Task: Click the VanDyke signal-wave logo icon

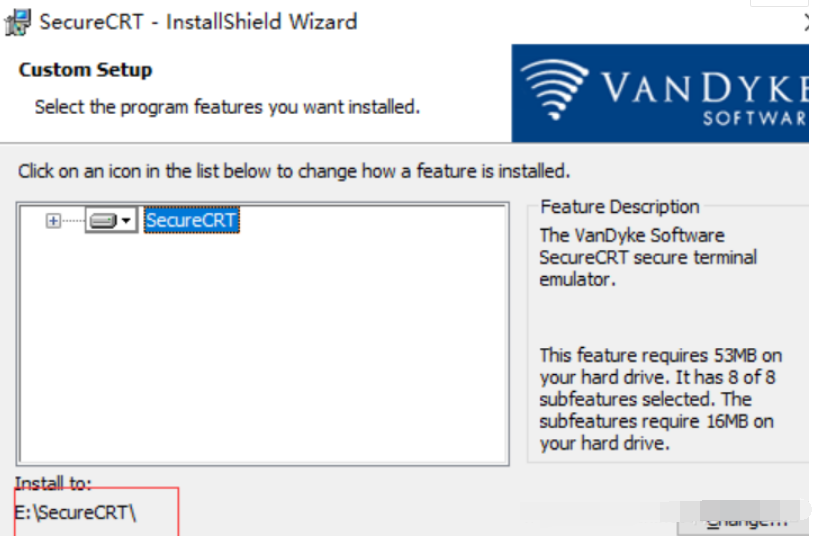Action: (x=557, y=90)
